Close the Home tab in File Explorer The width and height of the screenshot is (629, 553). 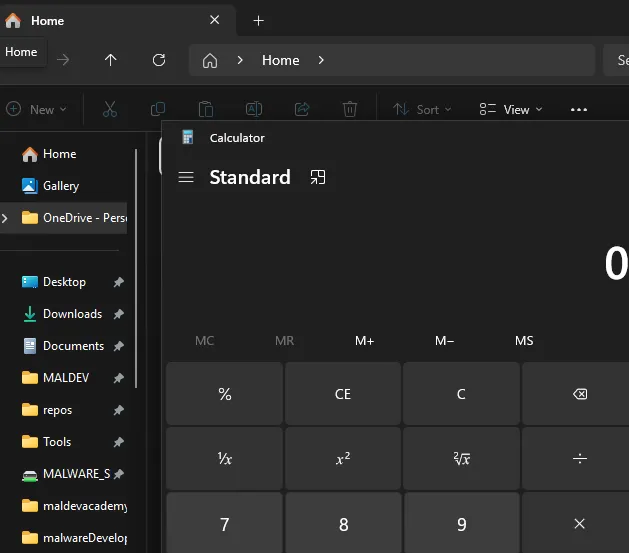215,20
